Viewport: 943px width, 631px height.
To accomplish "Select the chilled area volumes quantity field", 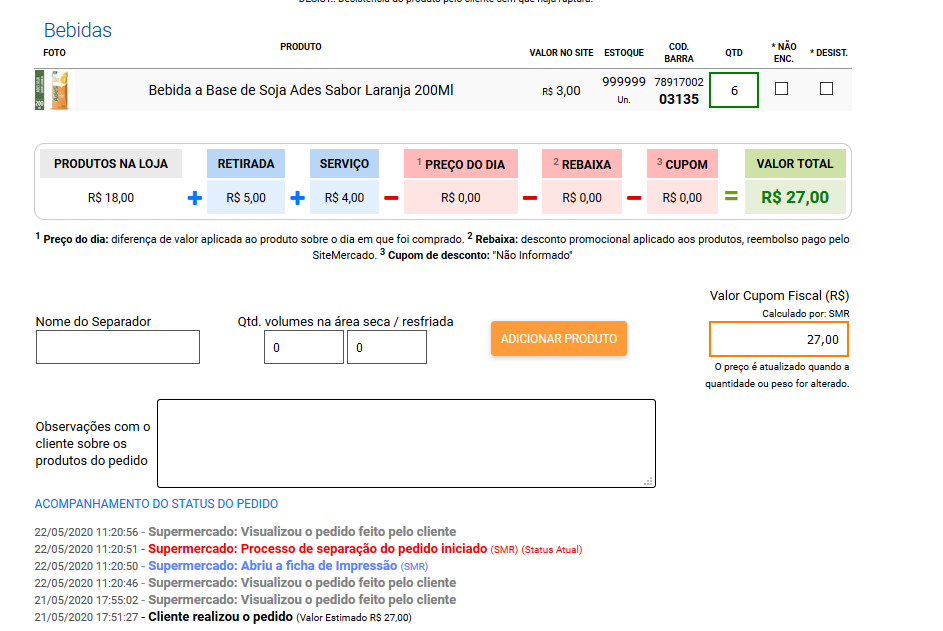I will pyautogui.click(x=387, y=347).
